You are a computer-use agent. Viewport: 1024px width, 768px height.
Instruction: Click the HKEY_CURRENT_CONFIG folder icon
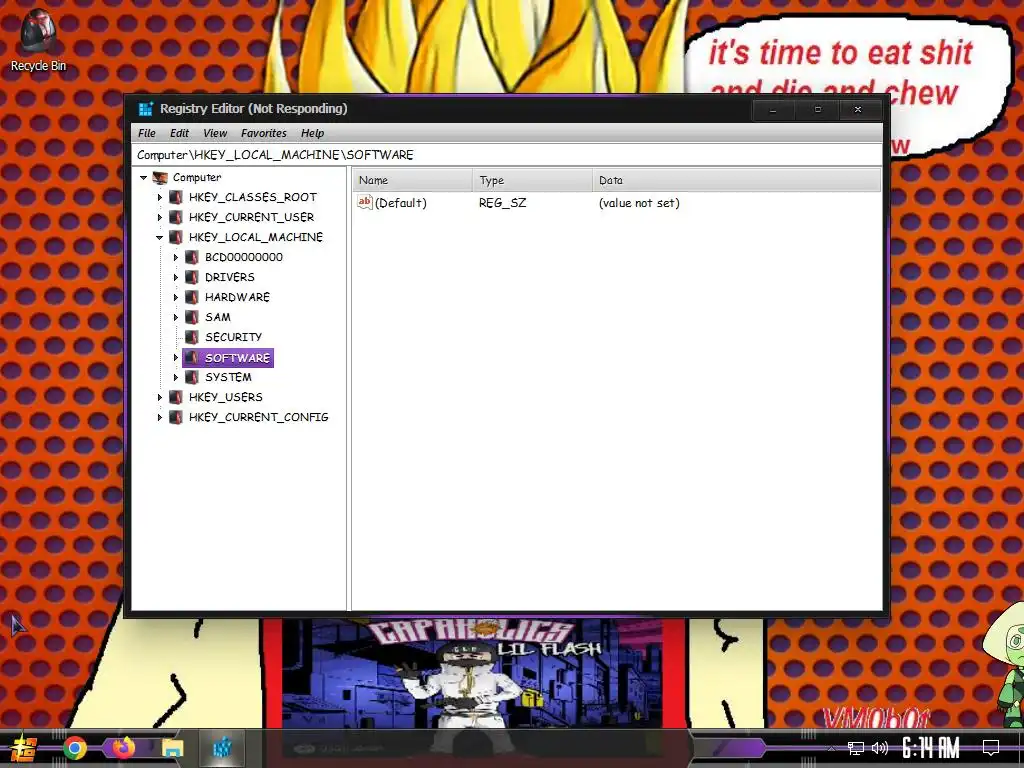(x=175, y=417)
